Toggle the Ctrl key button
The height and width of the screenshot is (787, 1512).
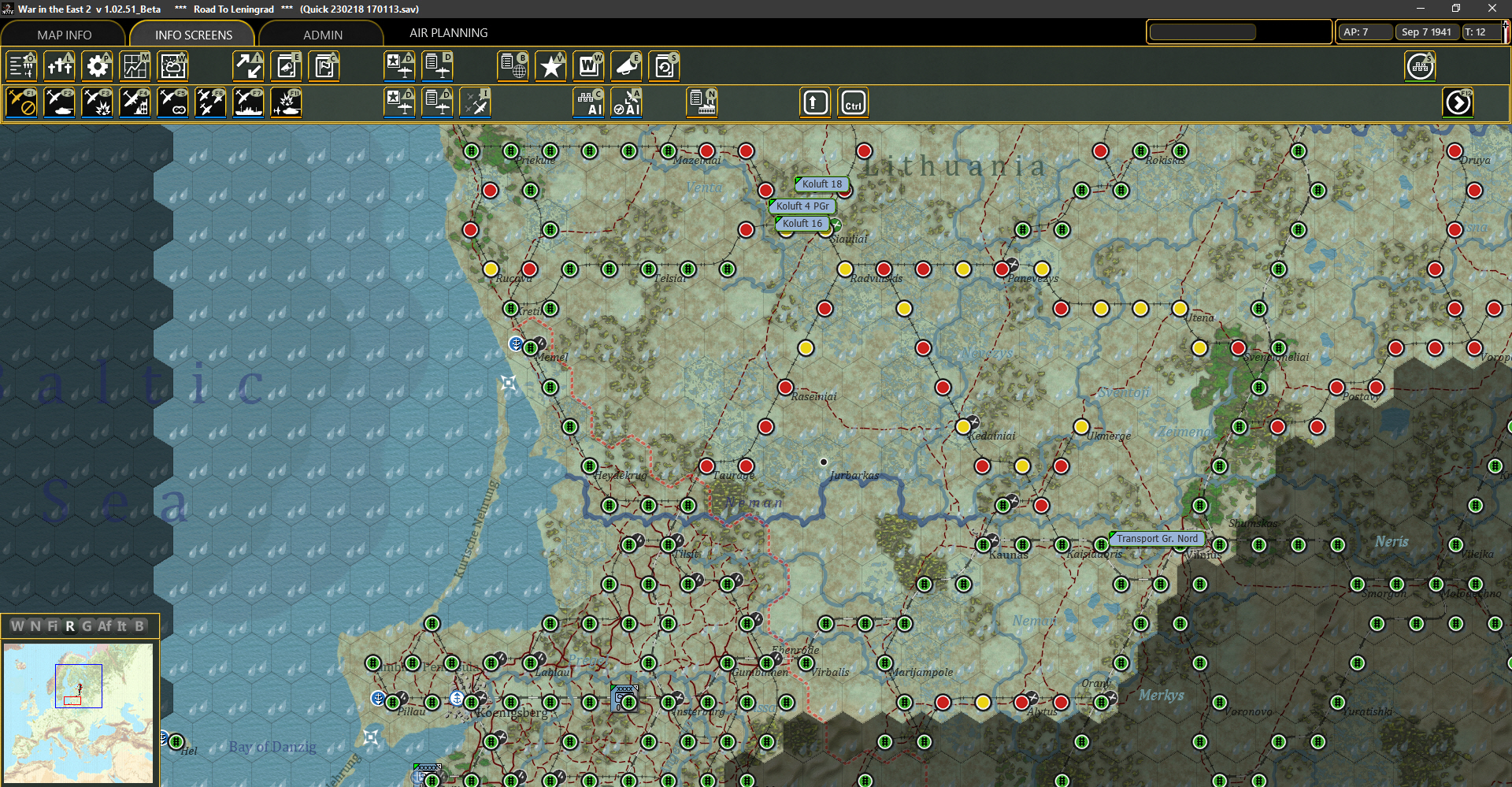click(x=854, y=102)
